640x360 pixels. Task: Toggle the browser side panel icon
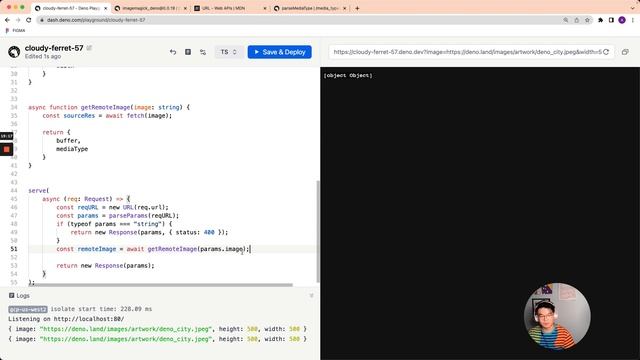coord(611,20)
